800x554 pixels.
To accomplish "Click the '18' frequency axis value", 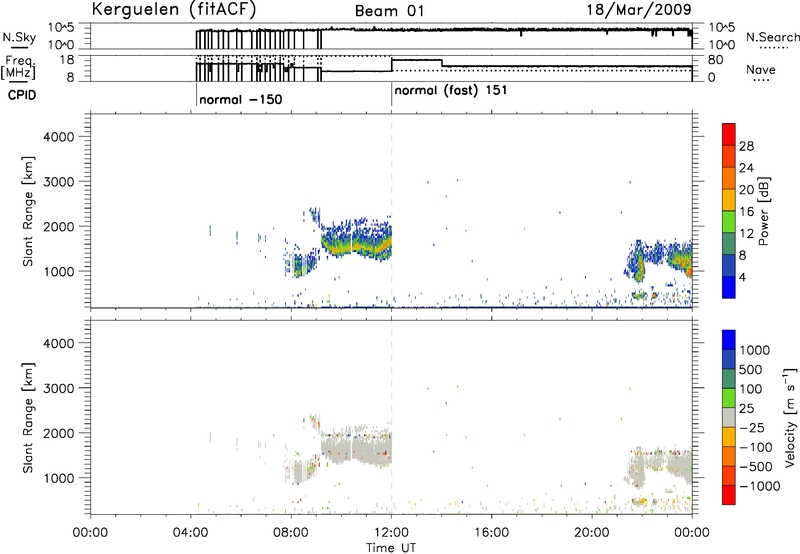I will [x=67, y=60].
